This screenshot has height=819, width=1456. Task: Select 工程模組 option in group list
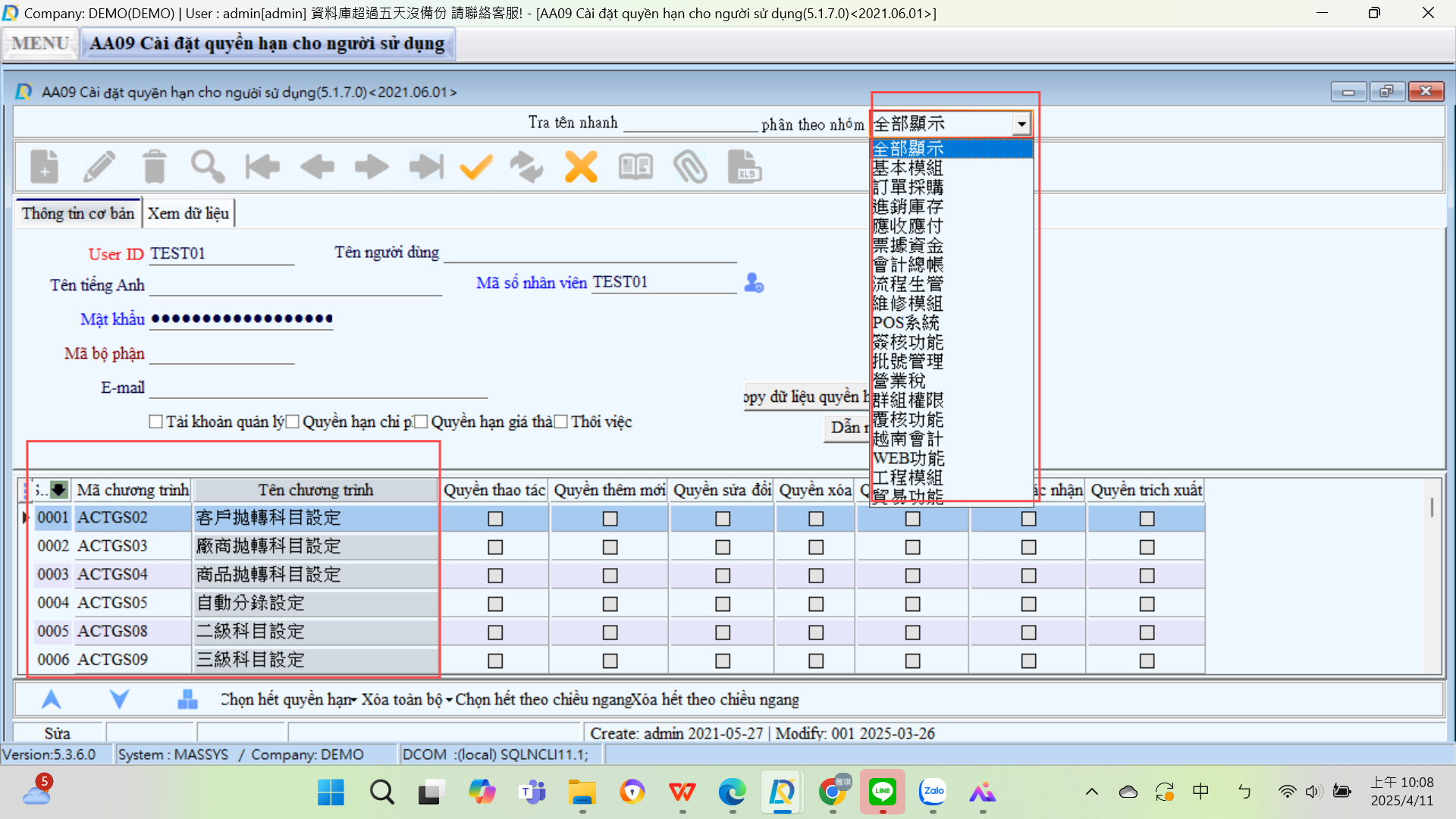pyautogui.click(x=952, y=478)
